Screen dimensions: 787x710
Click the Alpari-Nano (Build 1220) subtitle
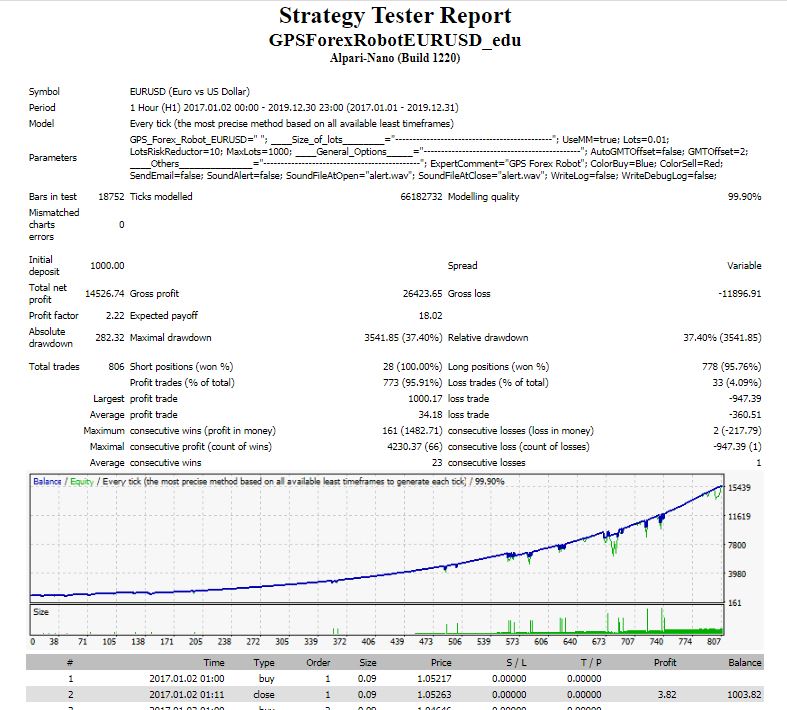(x=395, y=58)
